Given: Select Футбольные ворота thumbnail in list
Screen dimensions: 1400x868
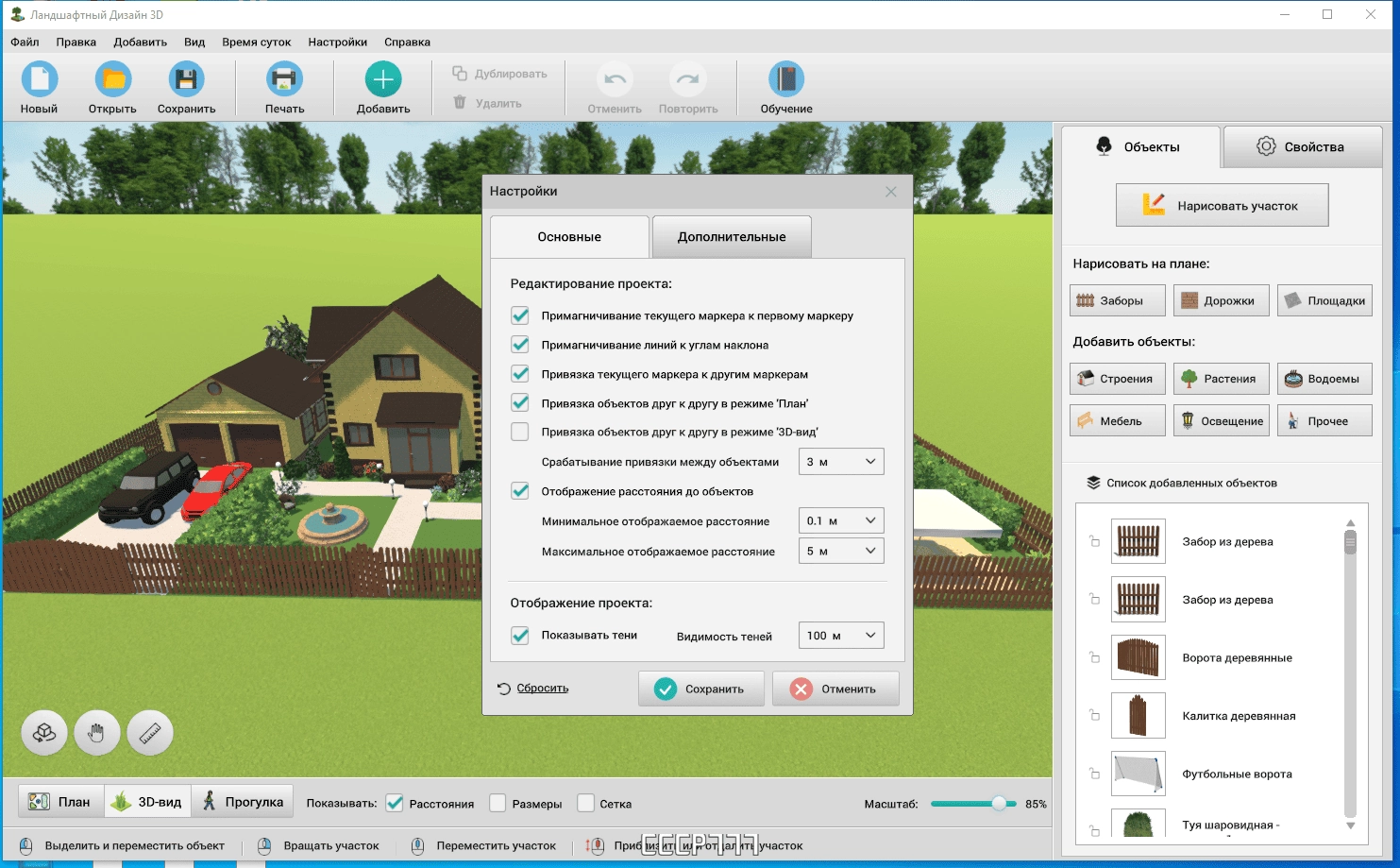Looking at the screenshot, I should coord(1138,774).
